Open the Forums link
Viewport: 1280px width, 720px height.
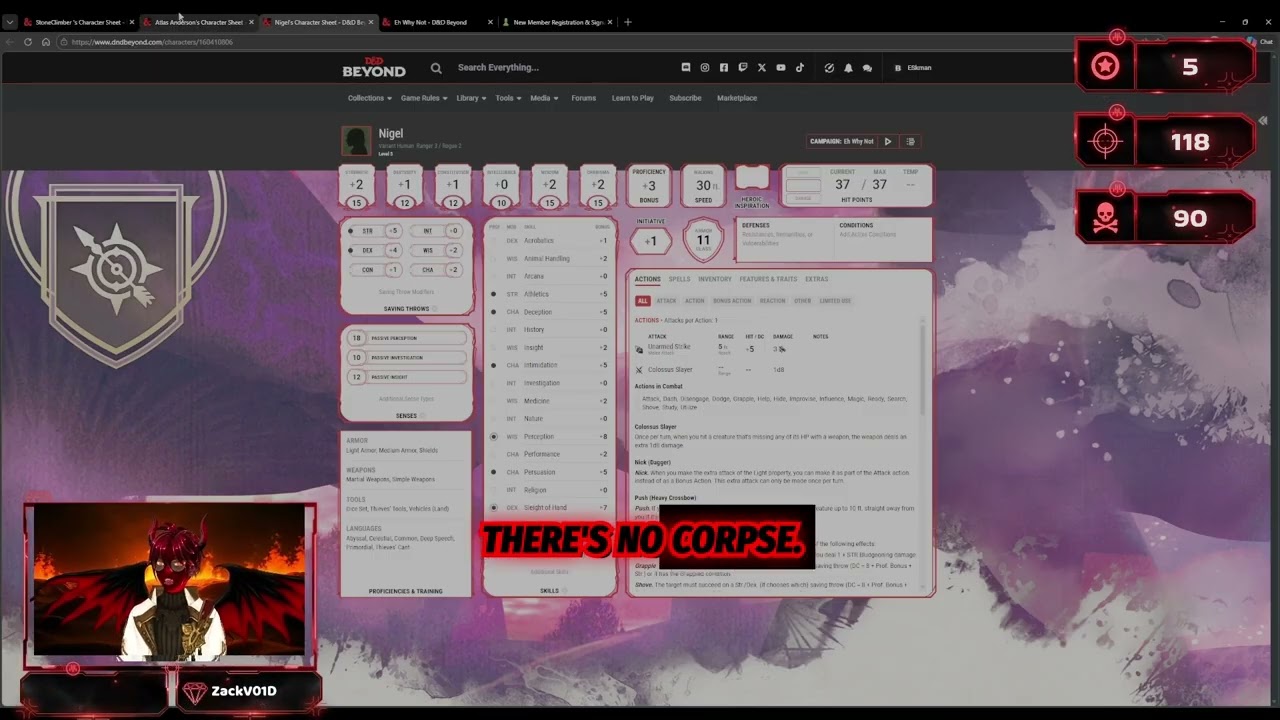tap(584, 98)
